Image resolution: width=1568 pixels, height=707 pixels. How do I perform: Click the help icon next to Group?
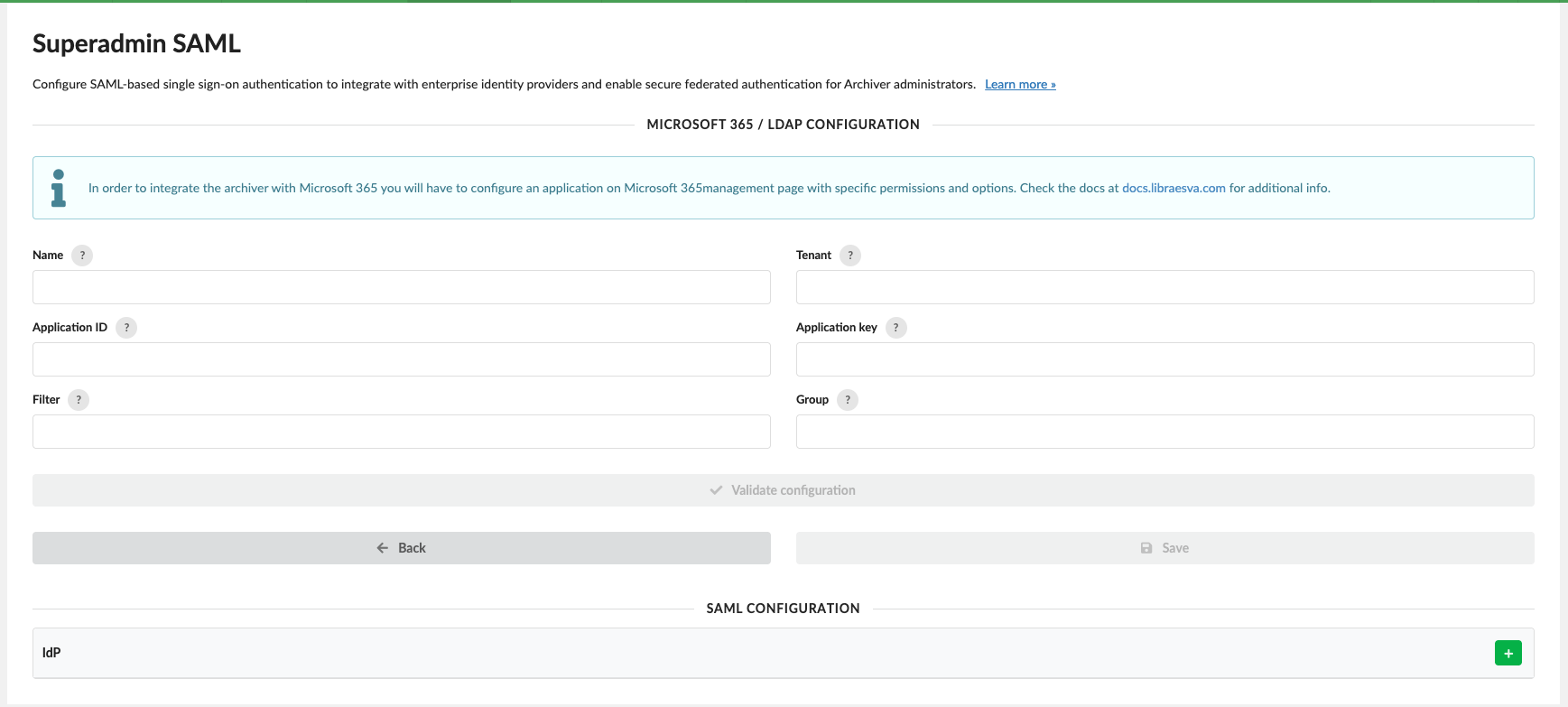coord(848,400)
